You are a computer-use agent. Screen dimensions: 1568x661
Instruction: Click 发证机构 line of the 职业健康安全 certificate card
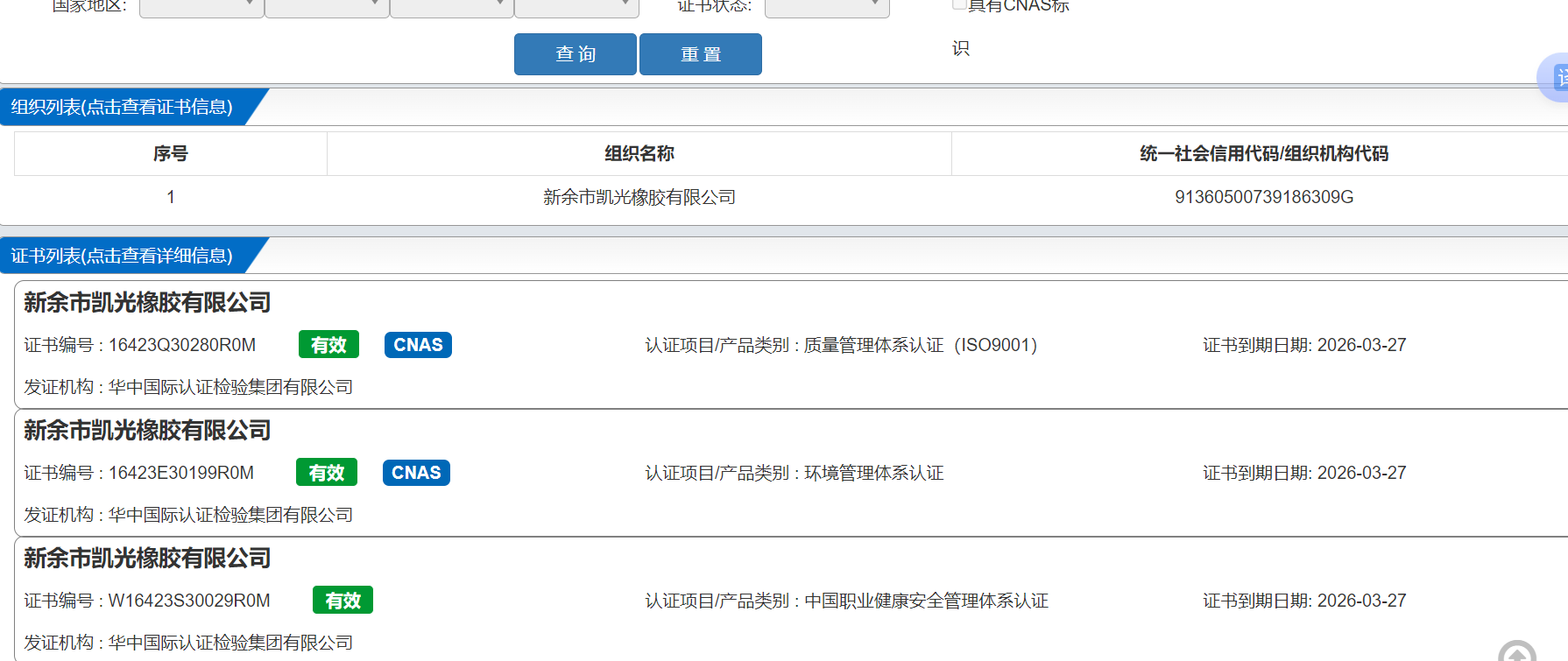coord(188,643)
